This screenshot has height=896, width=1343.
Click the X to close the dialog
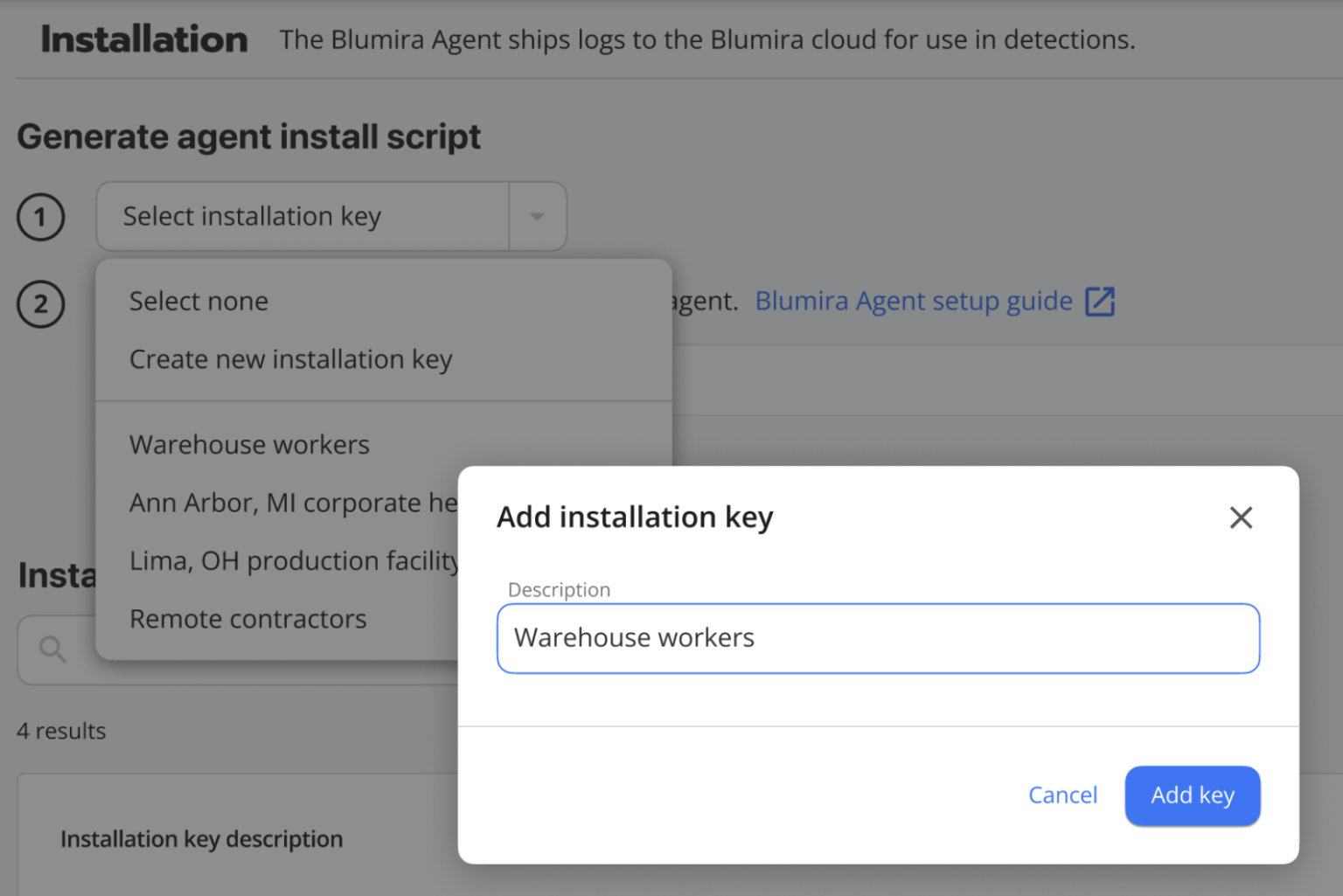pos(1241,517)
